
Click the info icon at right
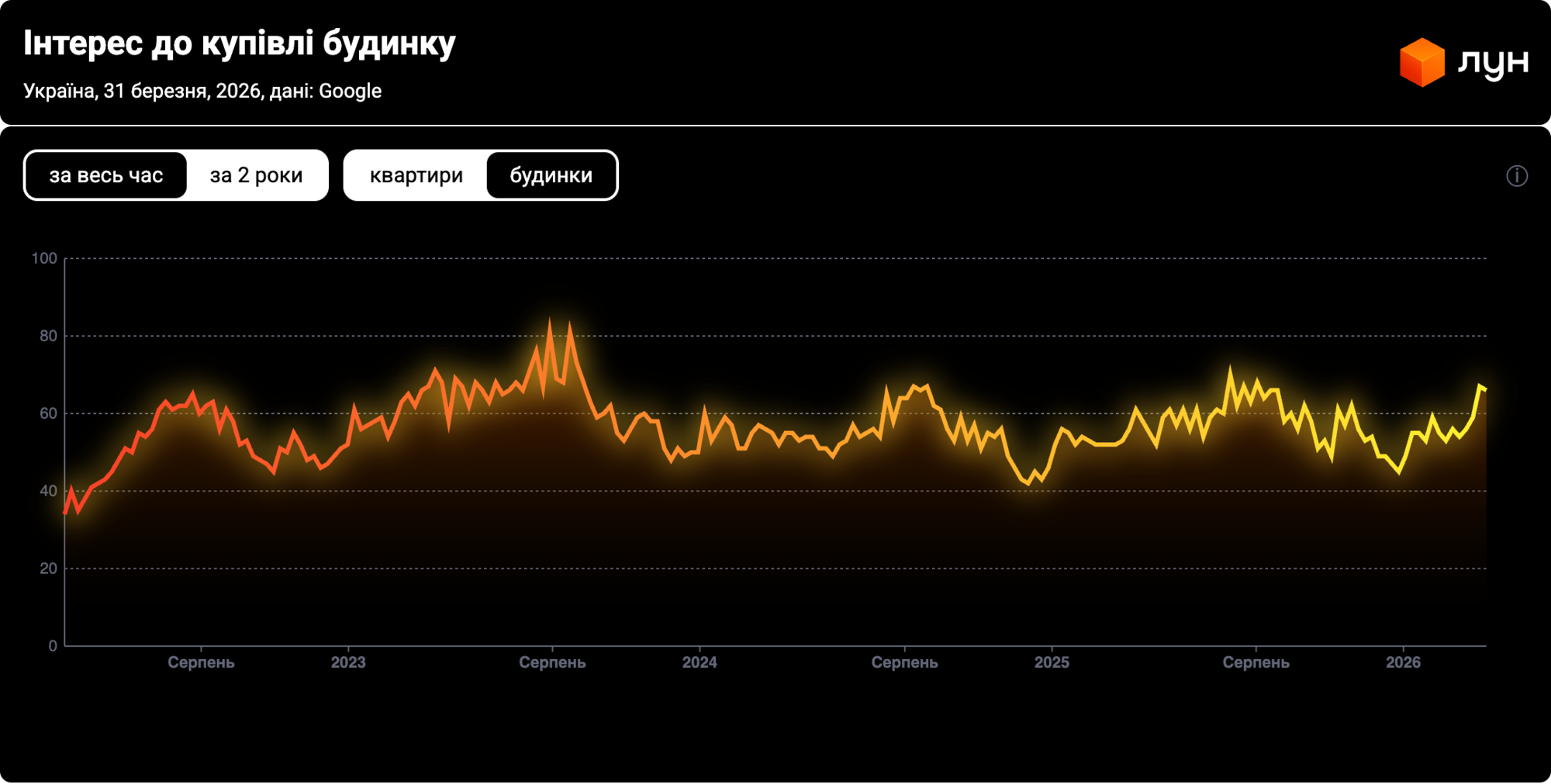1517,176
